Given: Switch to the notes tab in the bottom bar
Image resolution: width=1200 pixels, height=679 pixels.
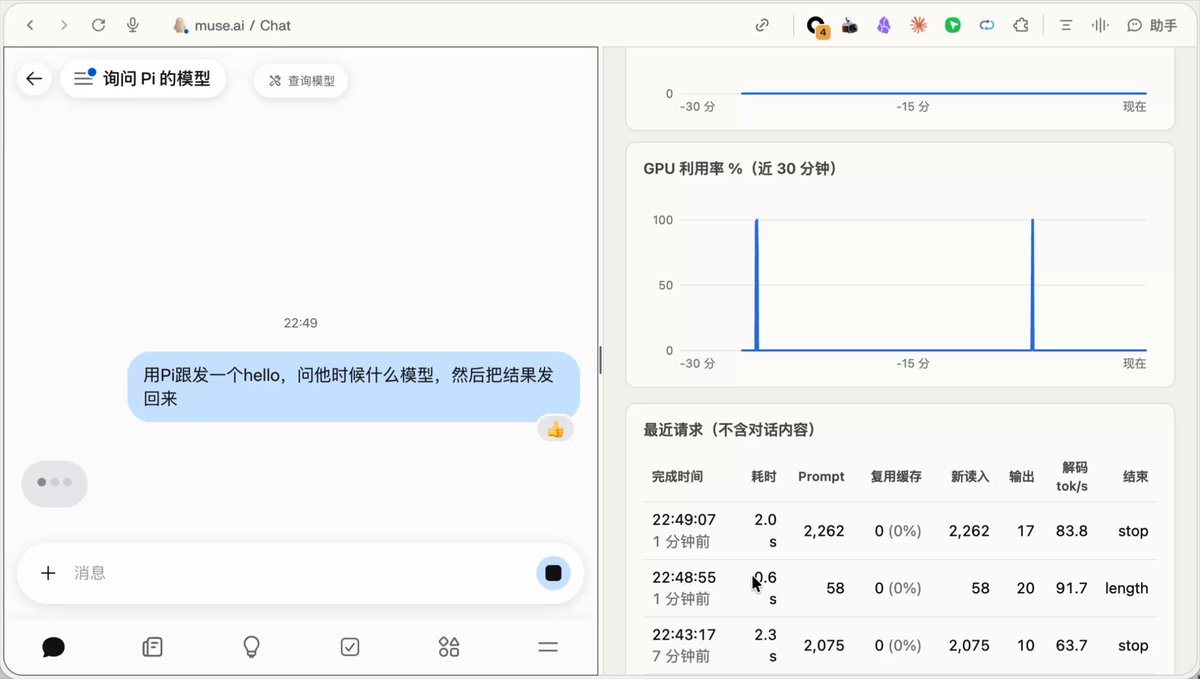Looking at the screenshot, I should tap(152, 647).
